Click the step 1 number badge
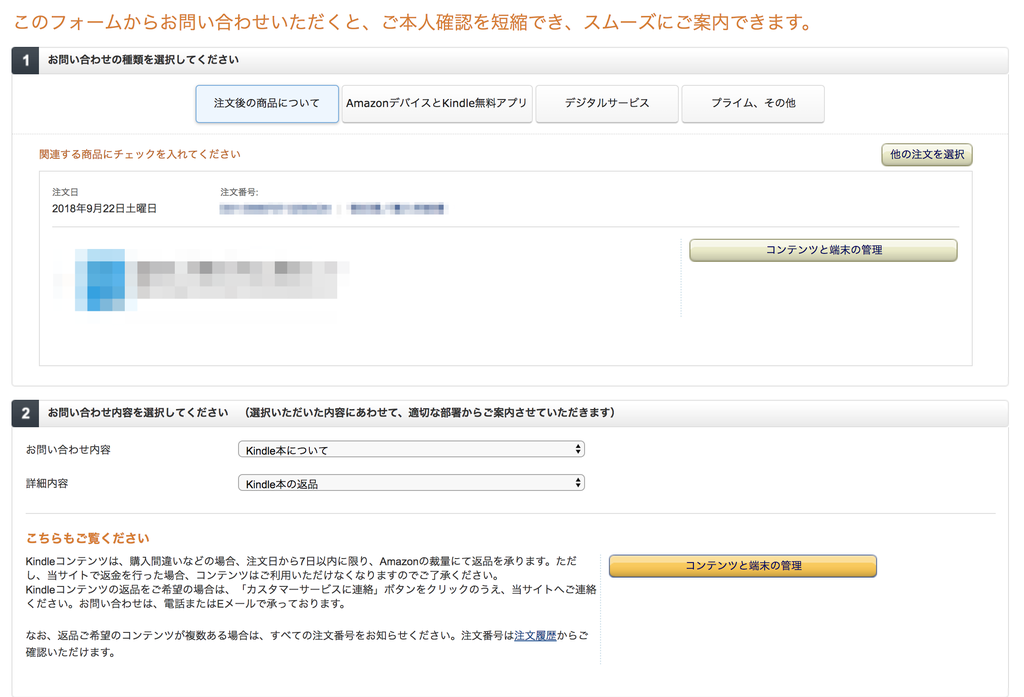1024x697 pixels. 25,61
